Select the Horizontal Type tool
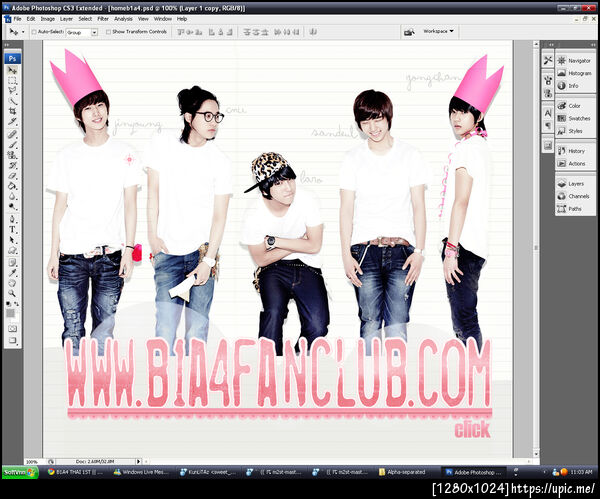This screenshot has width=600, height=499. point(13,230)
